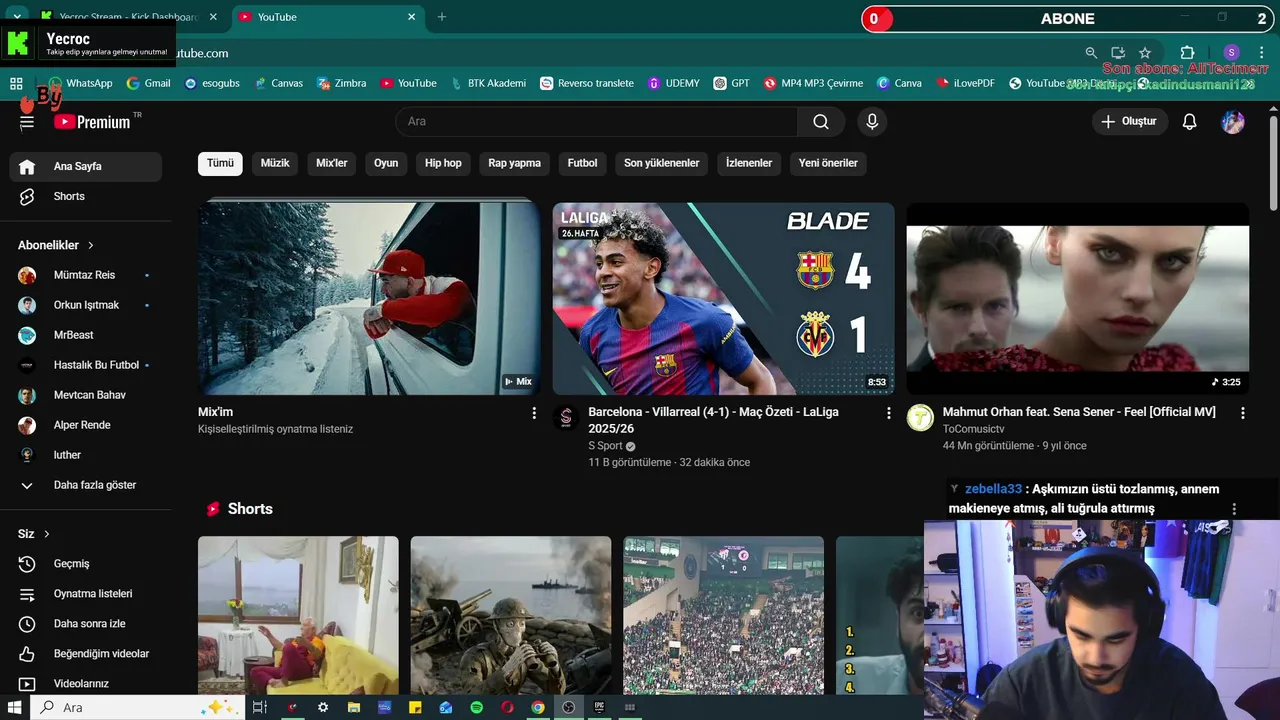
Task: Select the Rap yapma filter chip
Action: (514, 163)
